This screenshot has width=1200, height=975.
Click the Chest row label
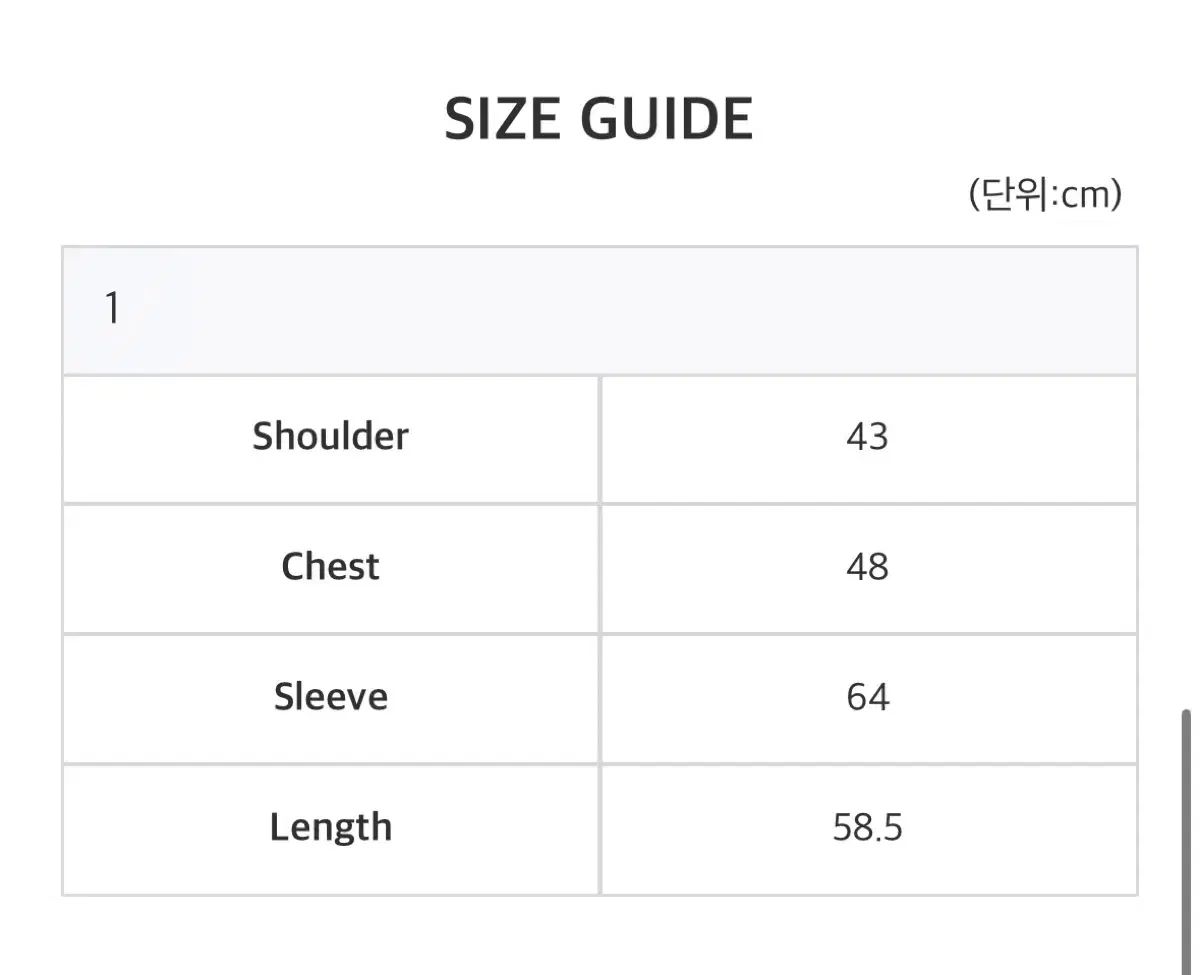click(x=330, y=567)
